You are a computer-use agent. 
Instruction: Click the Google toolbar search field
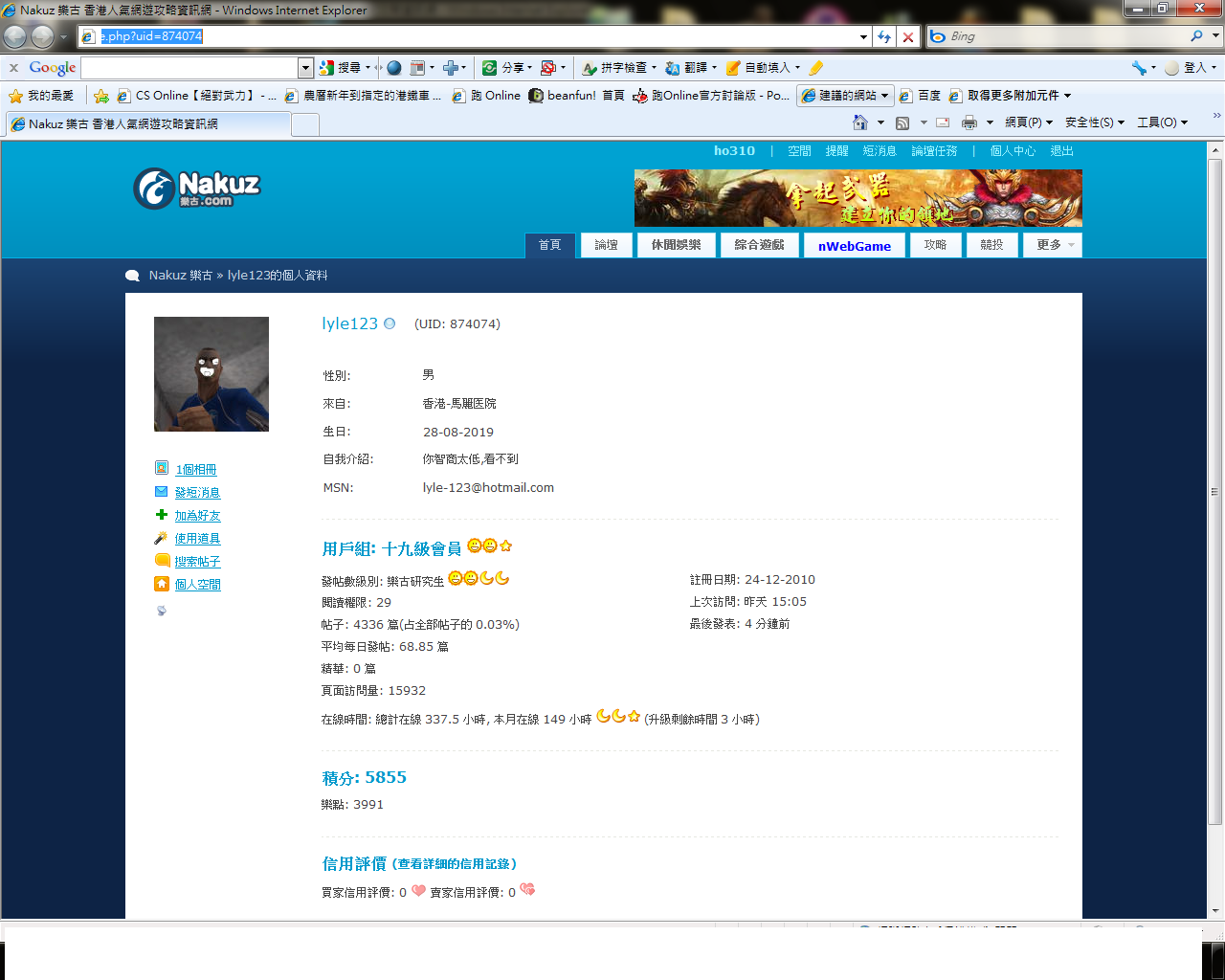(189, 68)
